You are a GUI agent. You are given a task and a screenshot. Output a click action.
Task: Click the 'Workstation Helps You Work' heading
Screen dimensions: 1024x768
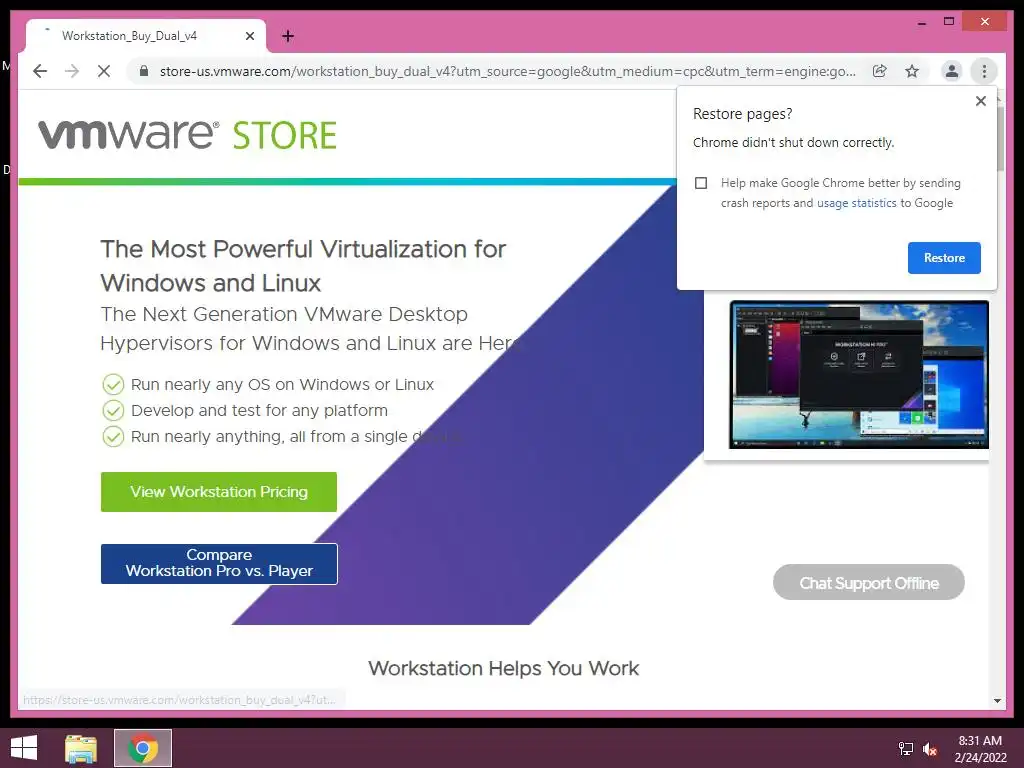pos(504,668)
